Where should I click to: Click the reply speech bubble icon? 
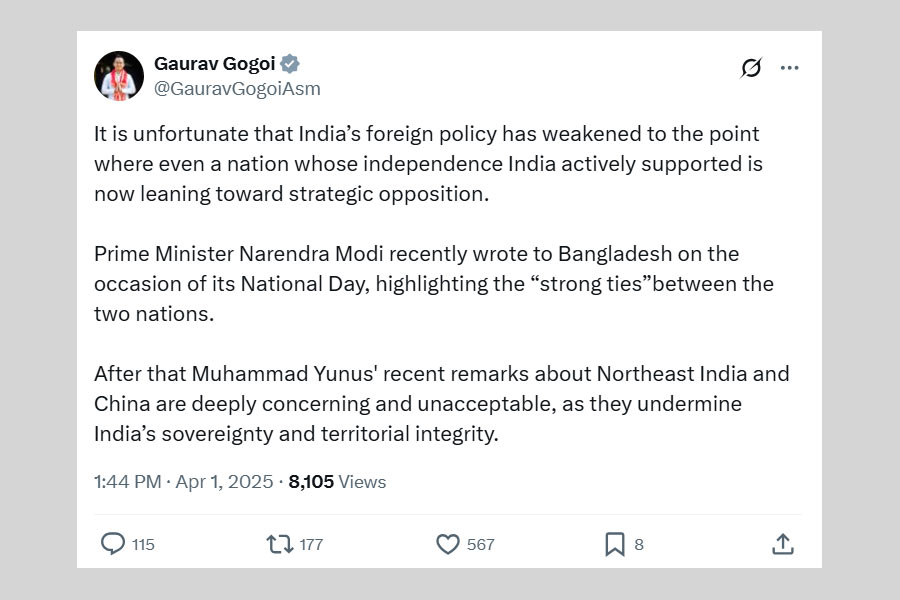[x=113, y=544]
